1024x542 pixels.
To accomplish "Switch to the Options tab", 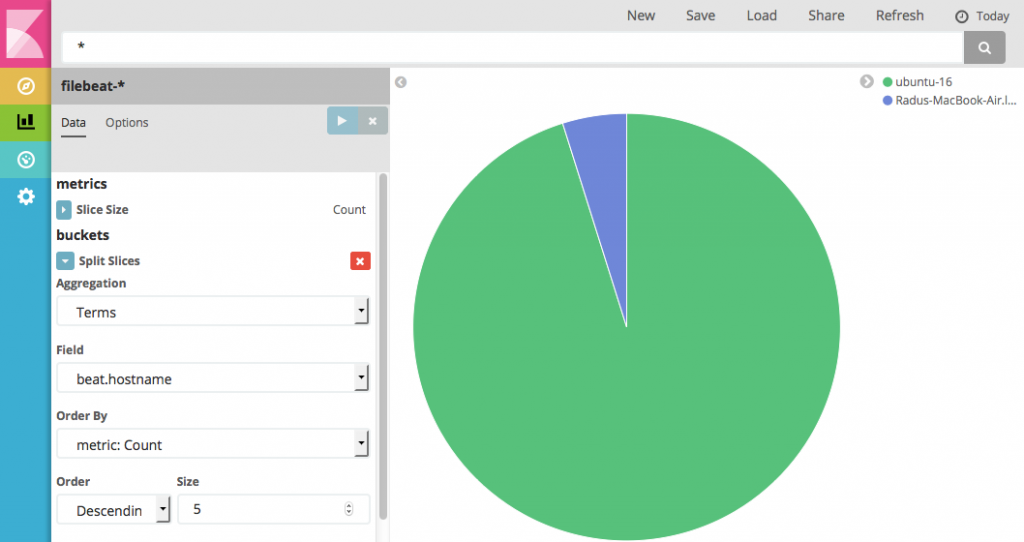I will 127,123.
